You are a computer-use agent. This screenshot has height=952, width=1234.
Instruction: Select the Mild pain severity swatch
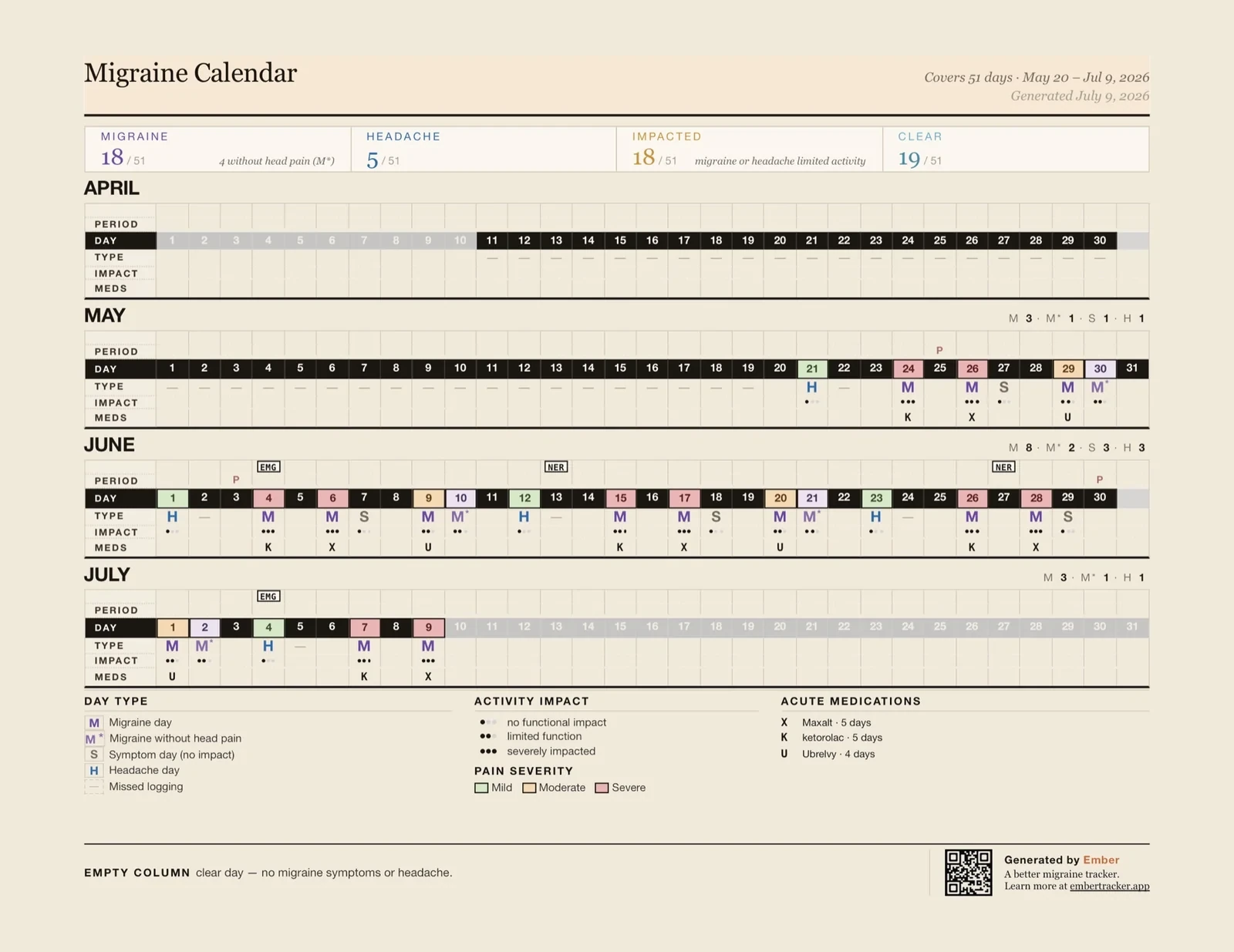click(481, 788)
